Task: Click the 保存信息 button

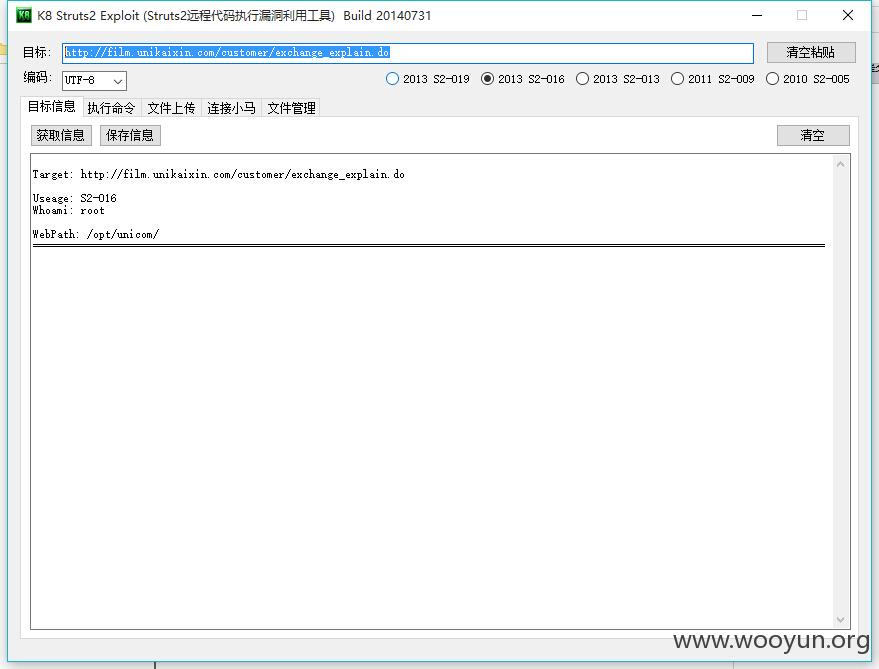Action: click(x=130, y=135)
